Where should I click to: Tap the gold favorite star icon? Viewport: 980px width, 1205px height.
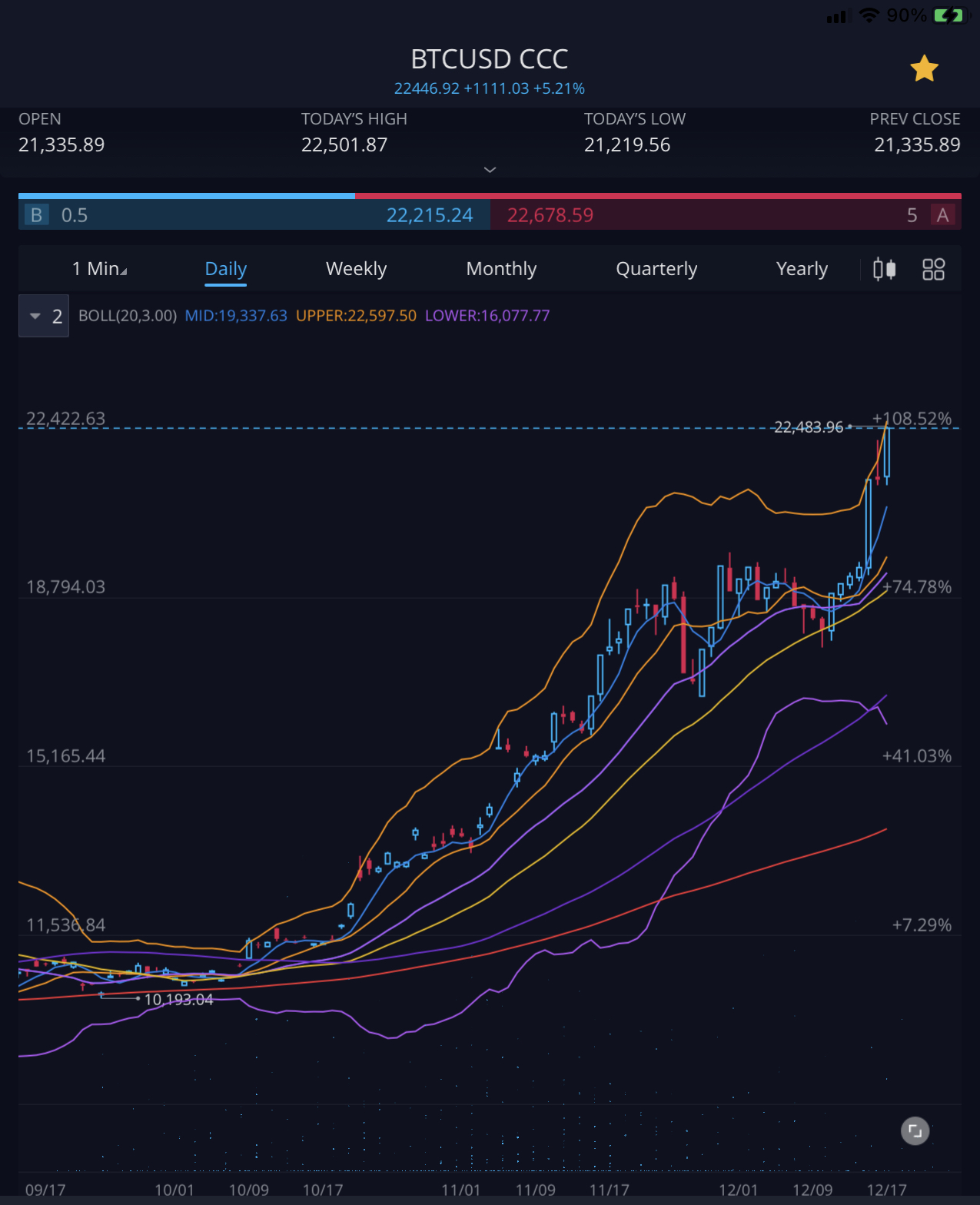click(924, 69)
